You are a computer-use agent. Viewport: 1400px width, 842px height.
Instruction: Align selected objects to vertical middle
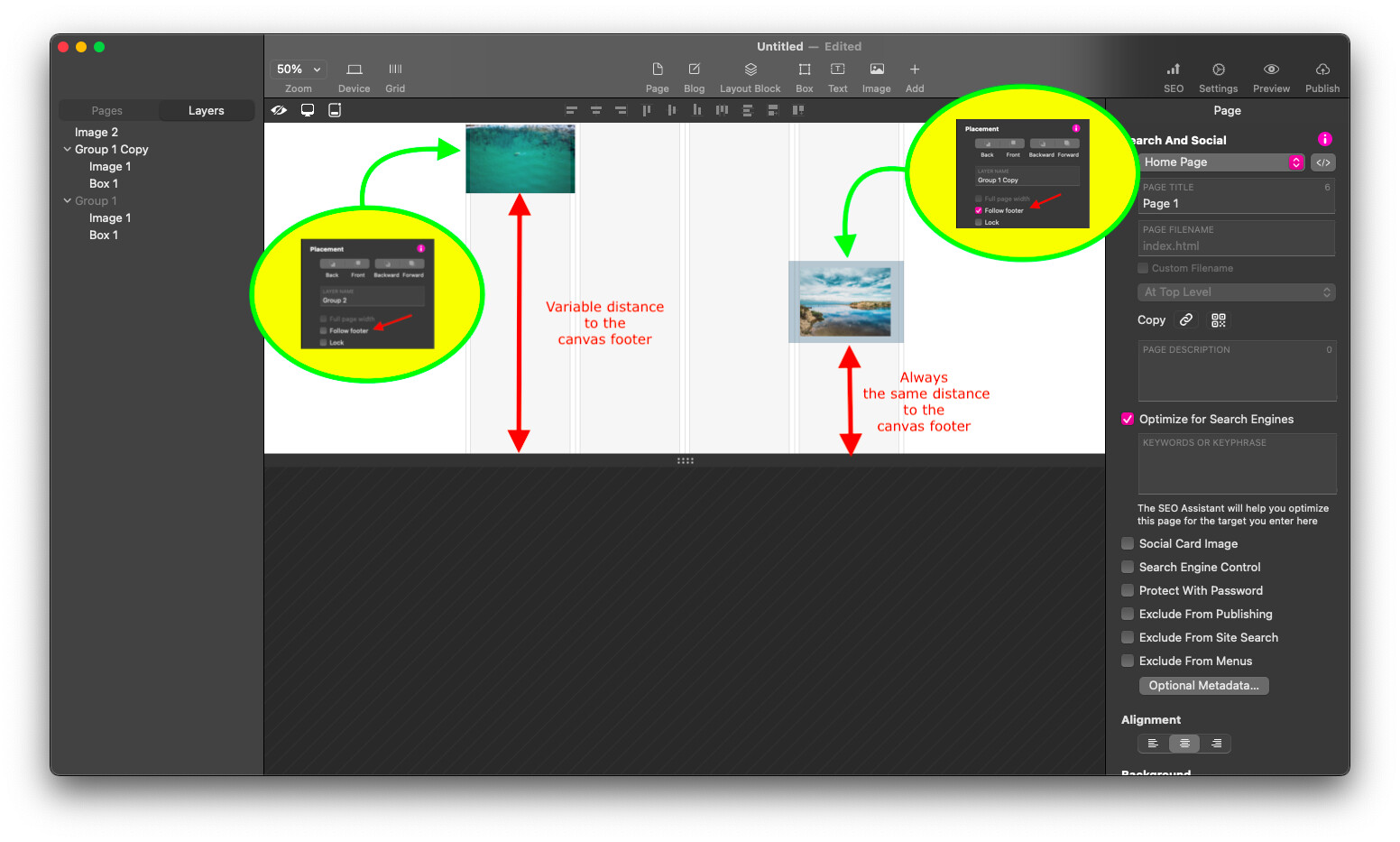pos(671,110)
